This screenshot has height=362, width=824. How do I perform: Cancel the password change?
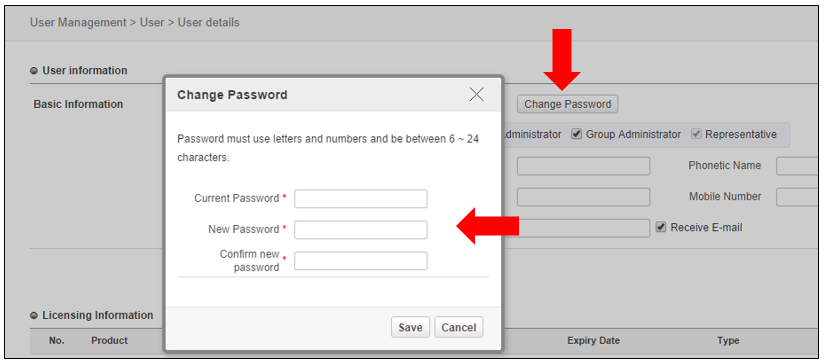pyautogui.click(x=459, y=327)
